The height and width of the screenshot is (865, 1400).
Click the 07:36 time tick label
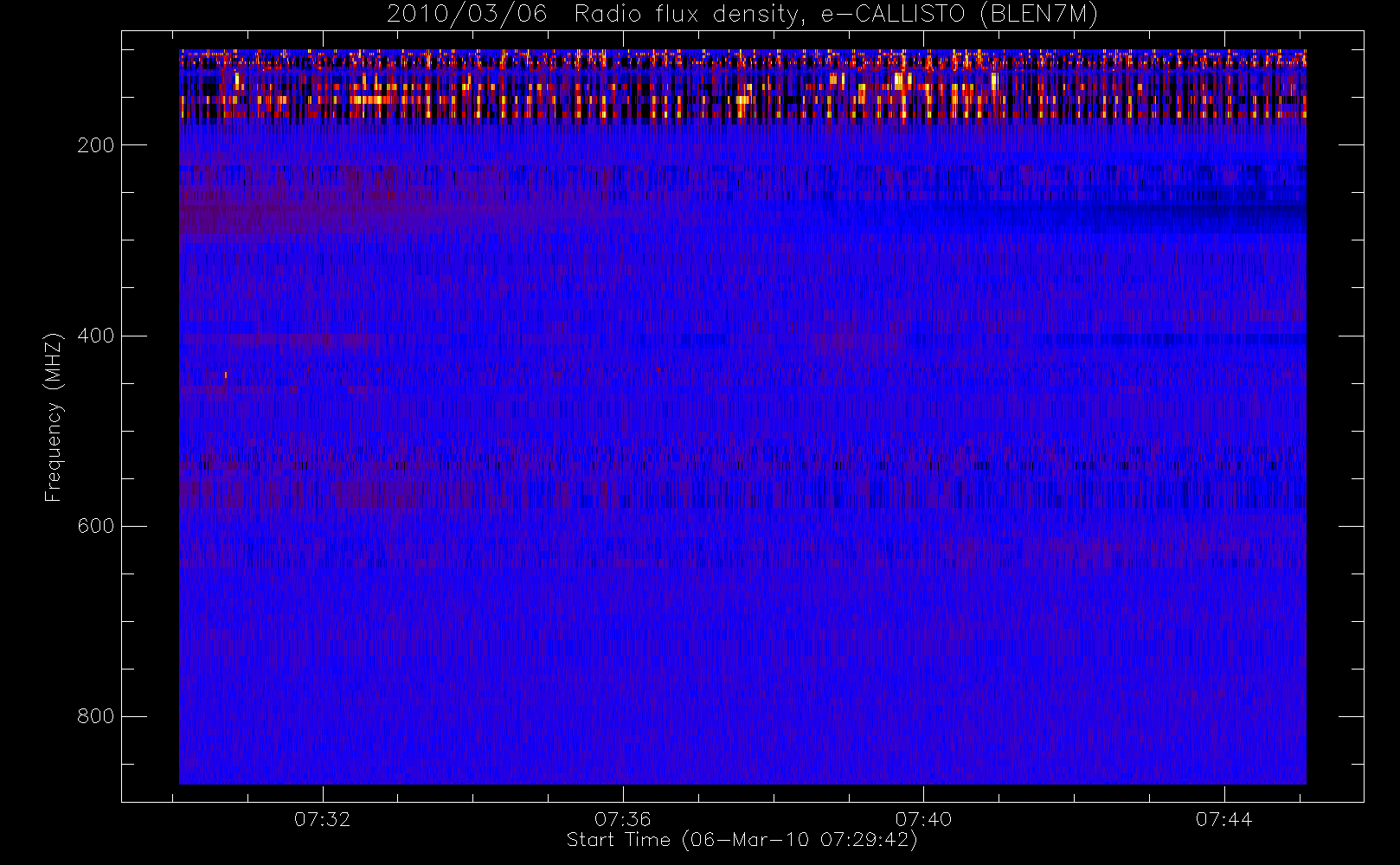point(623,819)
